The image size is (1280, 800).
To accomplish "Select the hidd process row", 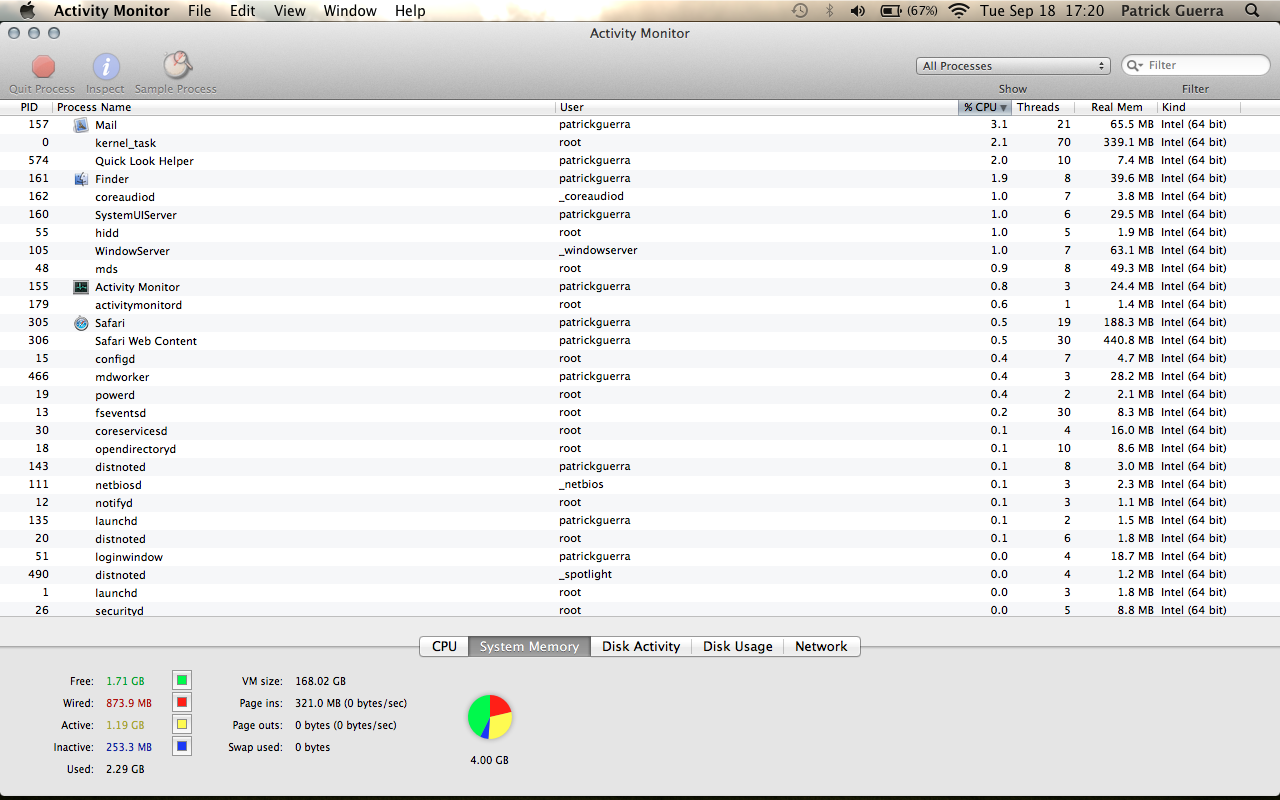I will click(640, 233).
